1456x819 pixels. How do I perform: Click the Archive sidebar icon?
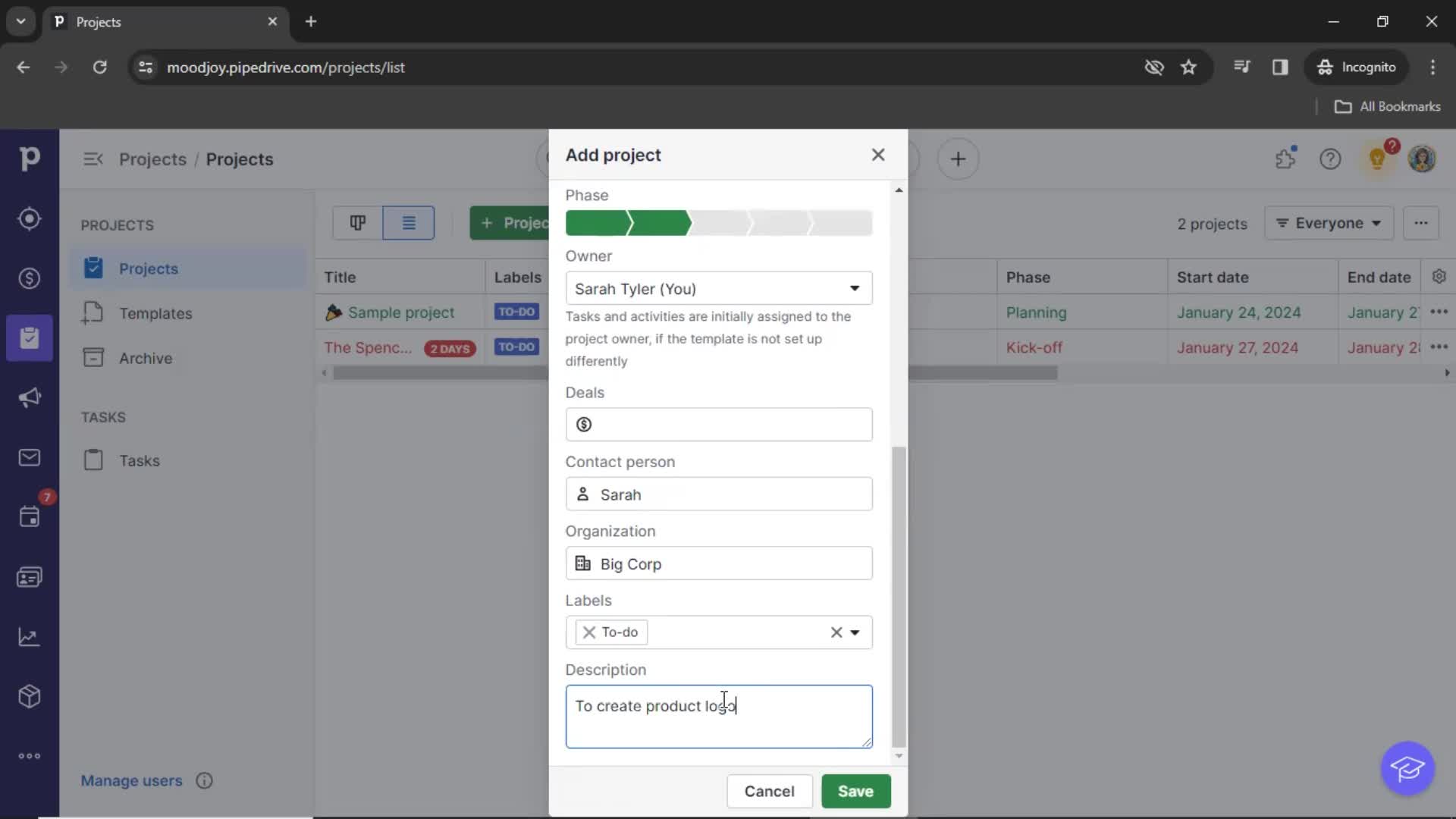click(93, 357)
